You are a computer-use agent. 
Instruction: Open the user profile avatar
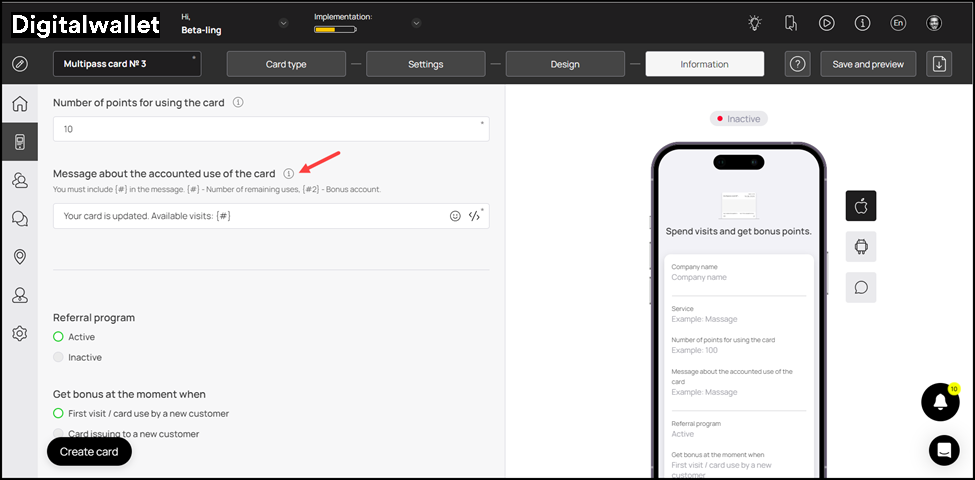[x=933, y=24]
